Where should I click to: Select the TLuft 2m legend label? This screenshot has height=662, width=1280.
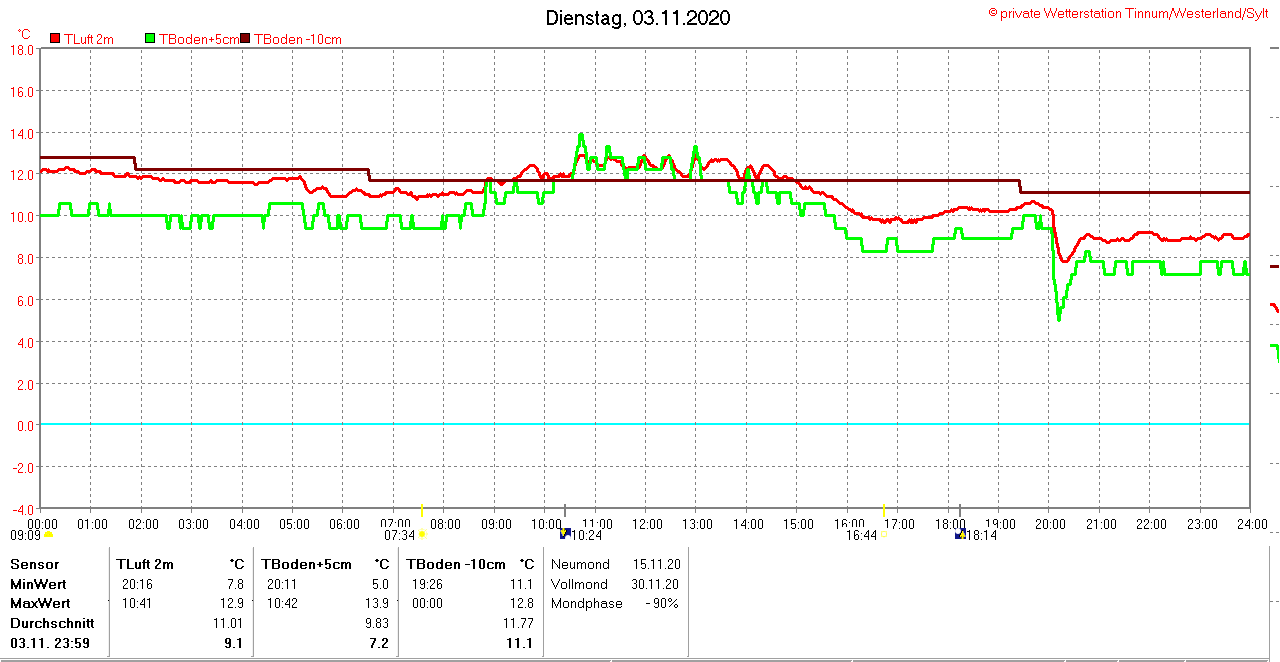point(89,39)
